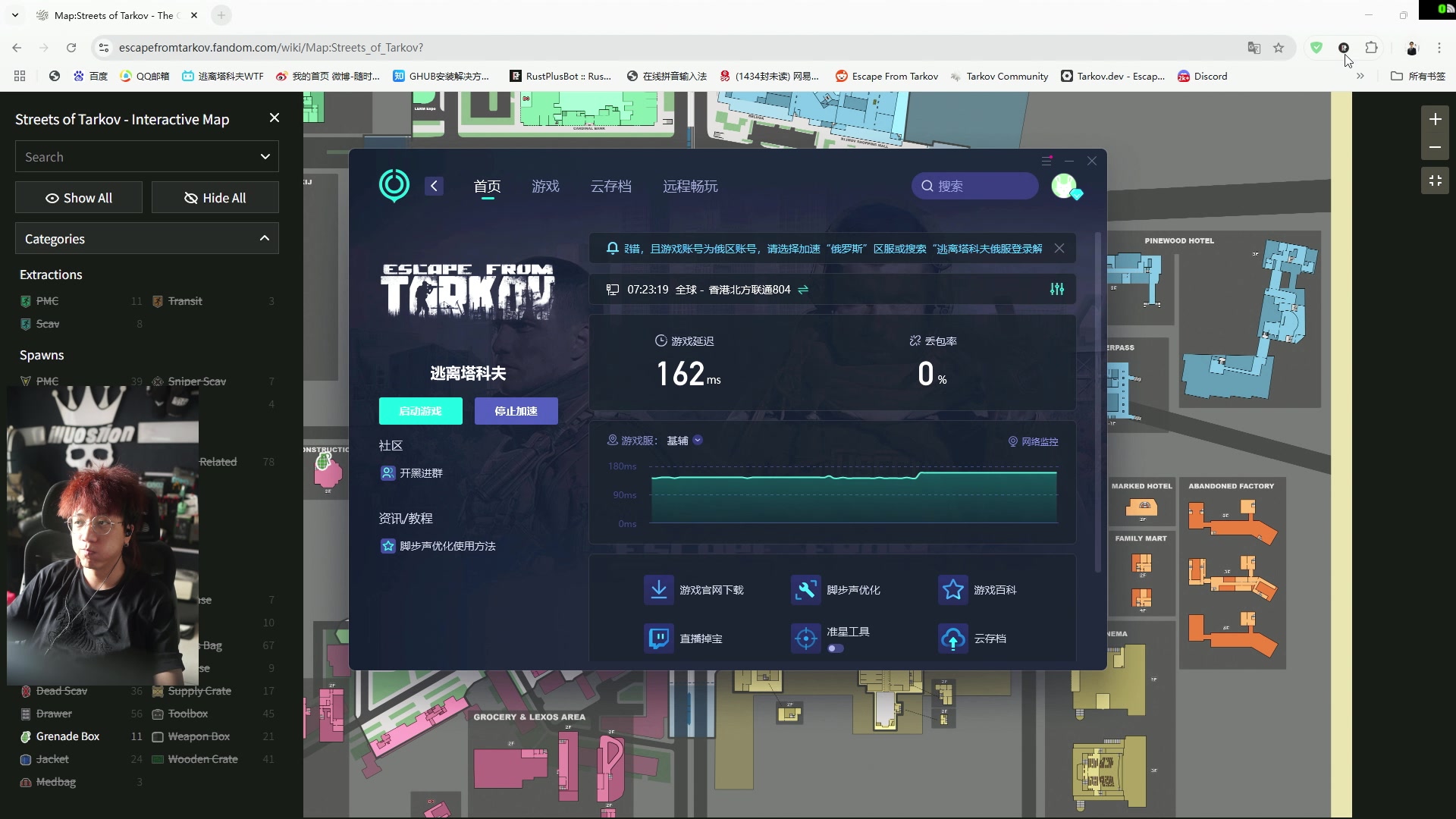Reload the Tarkov wiki page
Screen dimensions: 1456x819
[x=71, y=48]
